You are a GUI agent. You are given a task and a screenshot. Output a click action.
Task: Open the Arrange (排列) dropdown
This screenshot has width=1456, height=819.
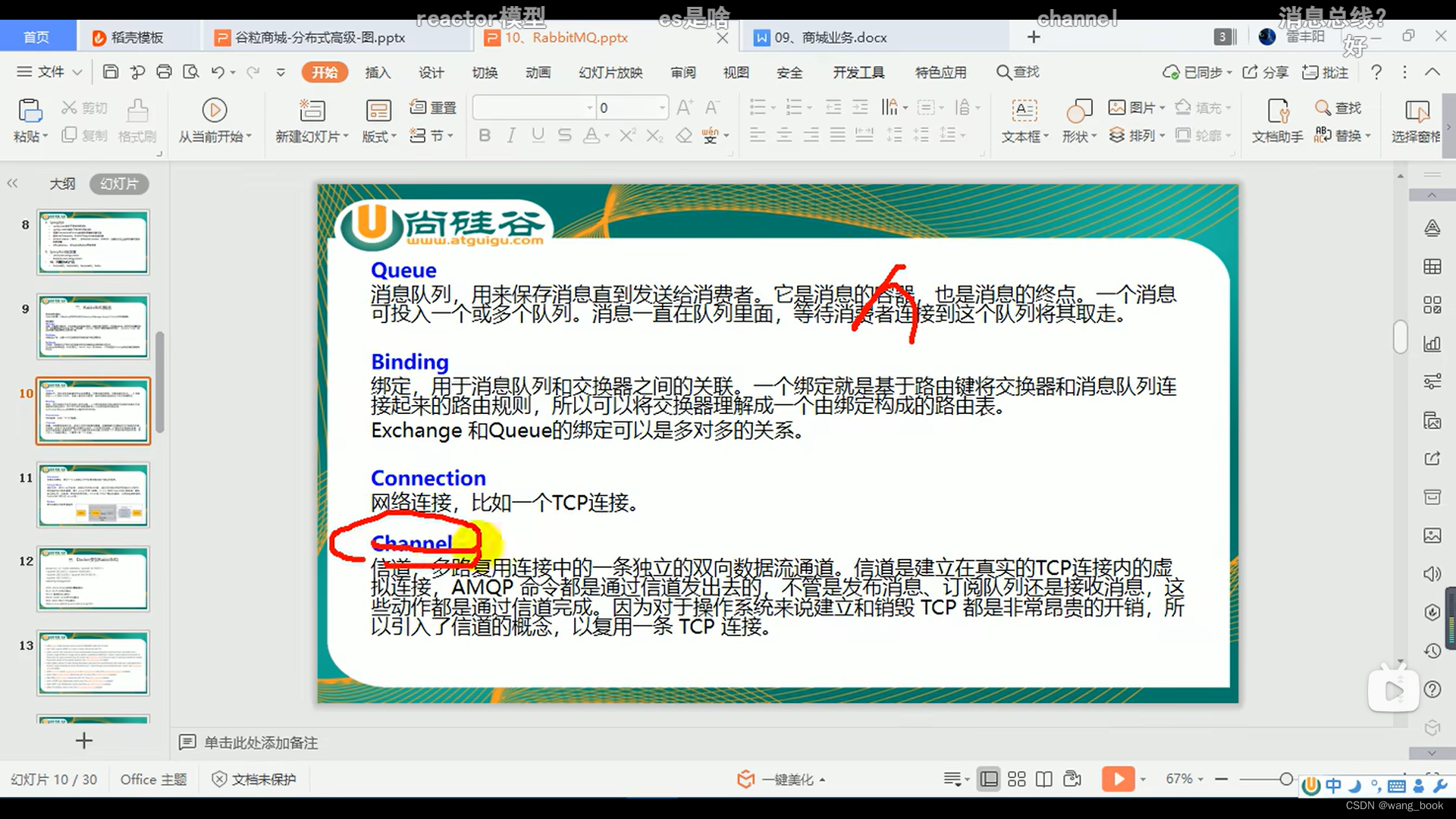pos(1137,135)
